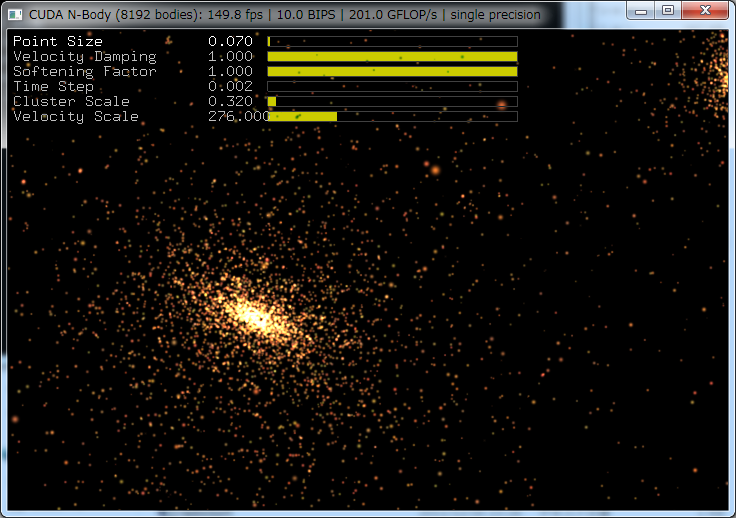Select the Cluster Scale label
This screenshot has width=736, height=518.
pyautogui.click(x=71, y=102)
